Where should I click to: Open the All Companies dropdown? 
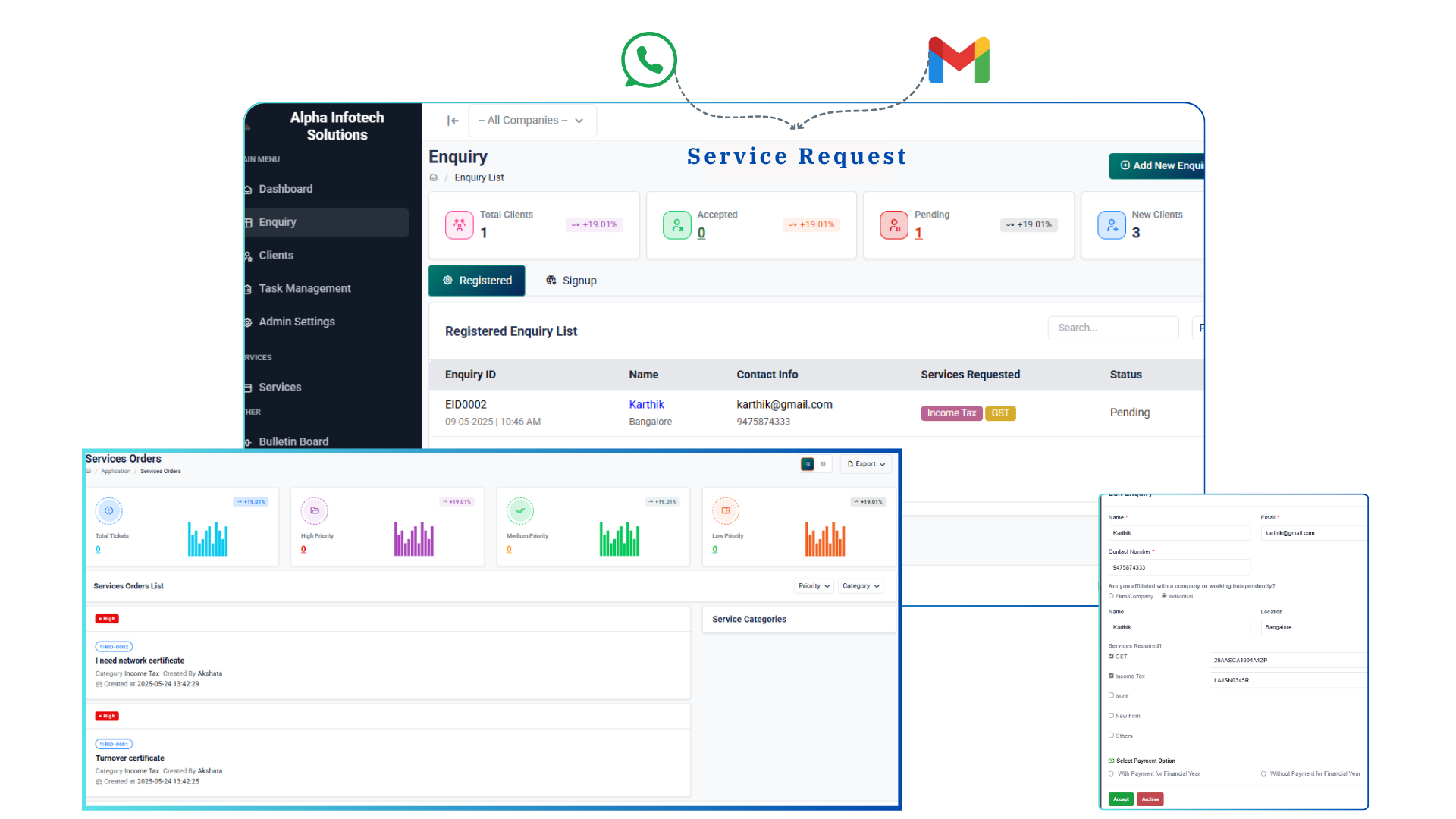(532, 121)
